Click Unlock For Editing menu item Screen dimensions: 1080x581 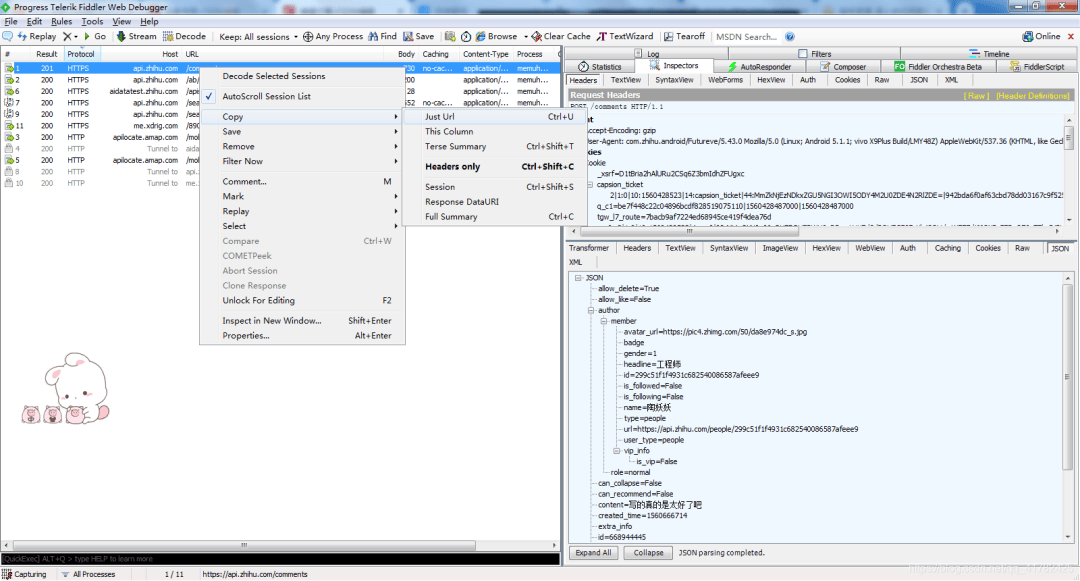pos(302,300)
